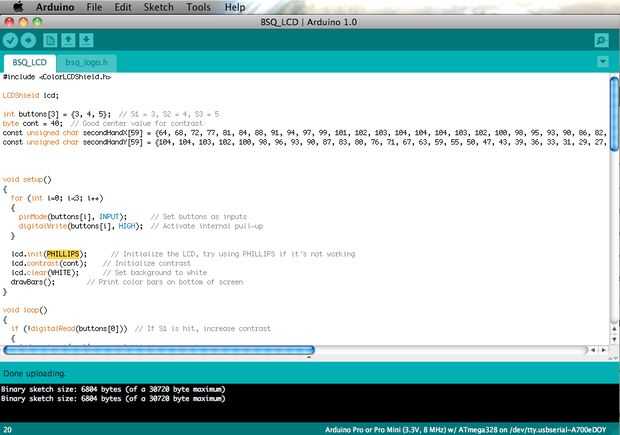Open the Serial Monitor magnifier icon

pos(601,40)
